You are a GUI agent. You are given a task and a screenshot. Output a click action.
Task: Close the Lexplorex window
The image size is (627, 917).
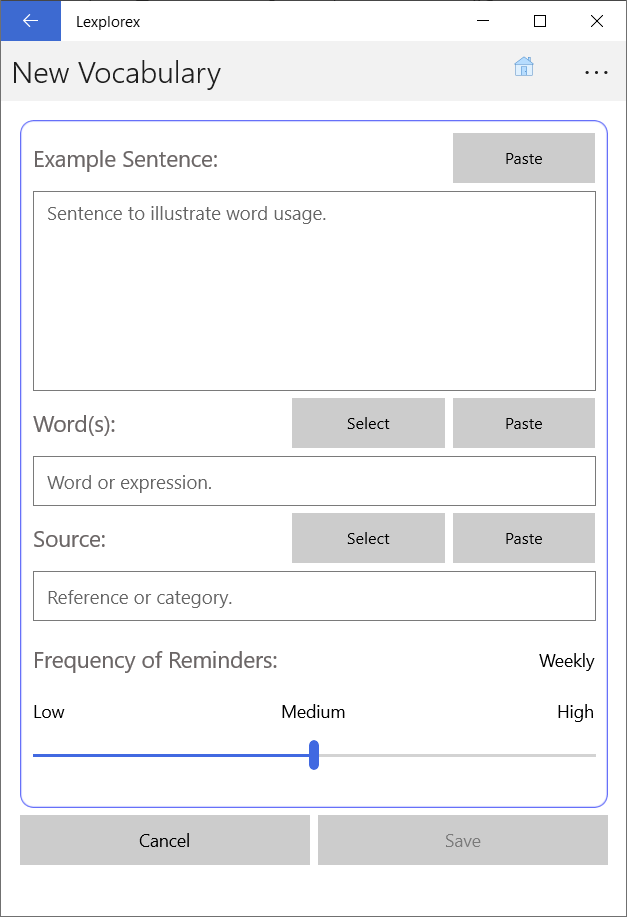[x=597, y=21]
